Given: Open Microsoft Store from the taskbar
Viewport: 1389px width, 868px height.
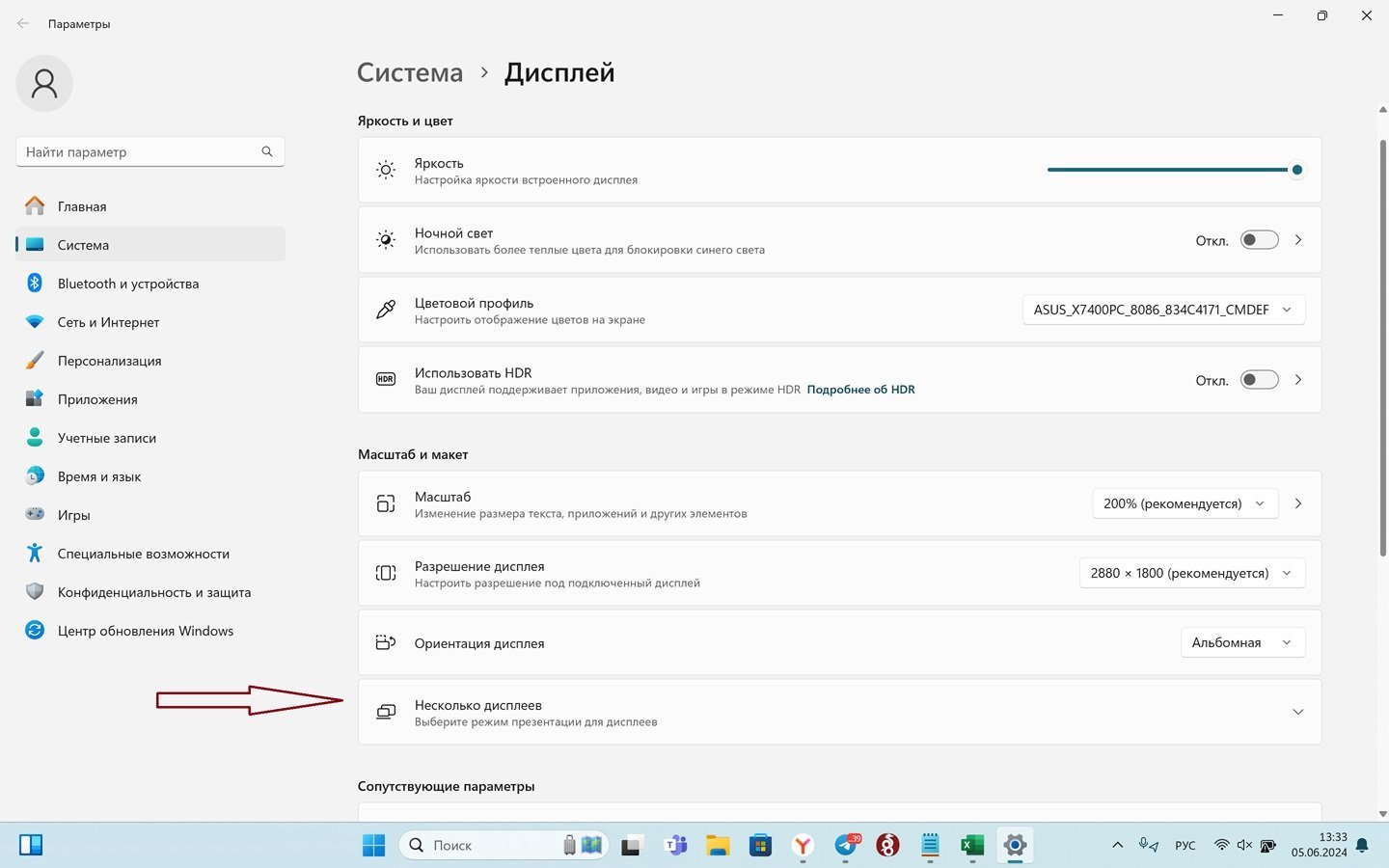Looking at the screenshot, I should pyautogui.click(x=761, y=846).
